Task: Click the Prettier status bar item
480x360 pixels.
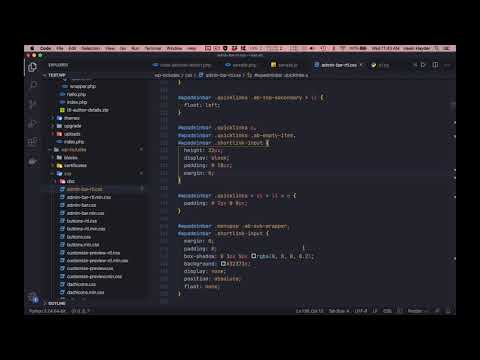Action: coord(416,311)
